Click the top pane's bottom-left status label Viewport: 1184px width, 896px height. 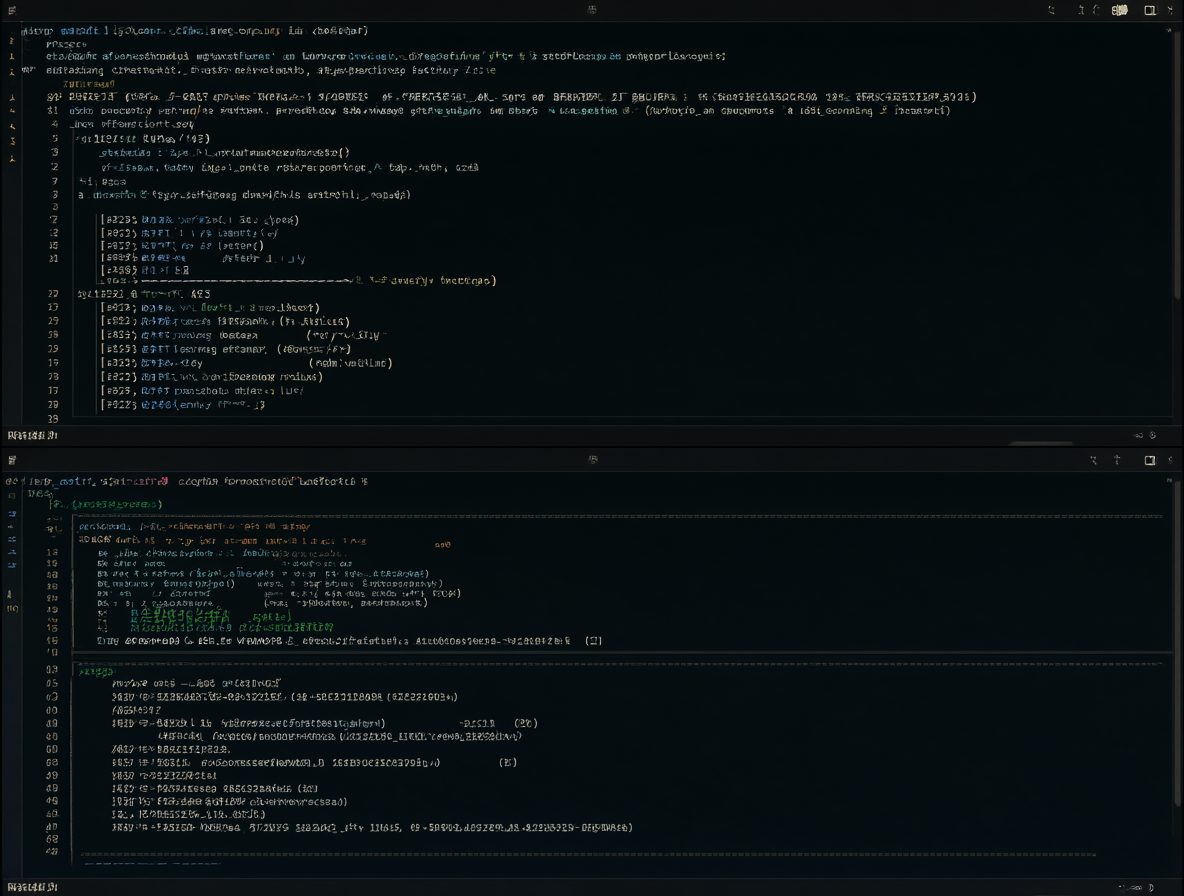tap(32, 435)
